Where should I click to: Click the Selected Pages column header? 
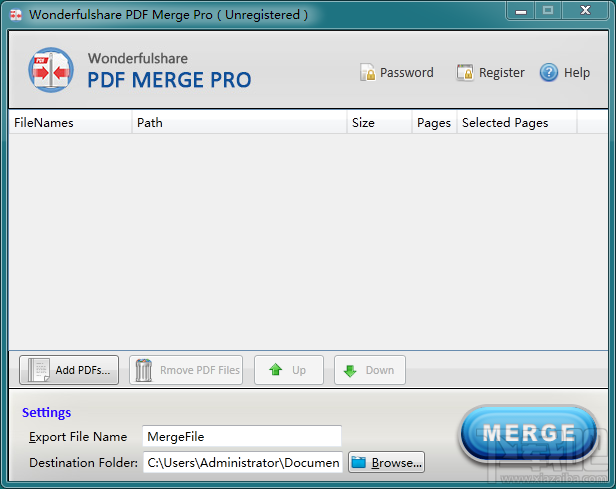pyautogui.click(x=517, y=123)
